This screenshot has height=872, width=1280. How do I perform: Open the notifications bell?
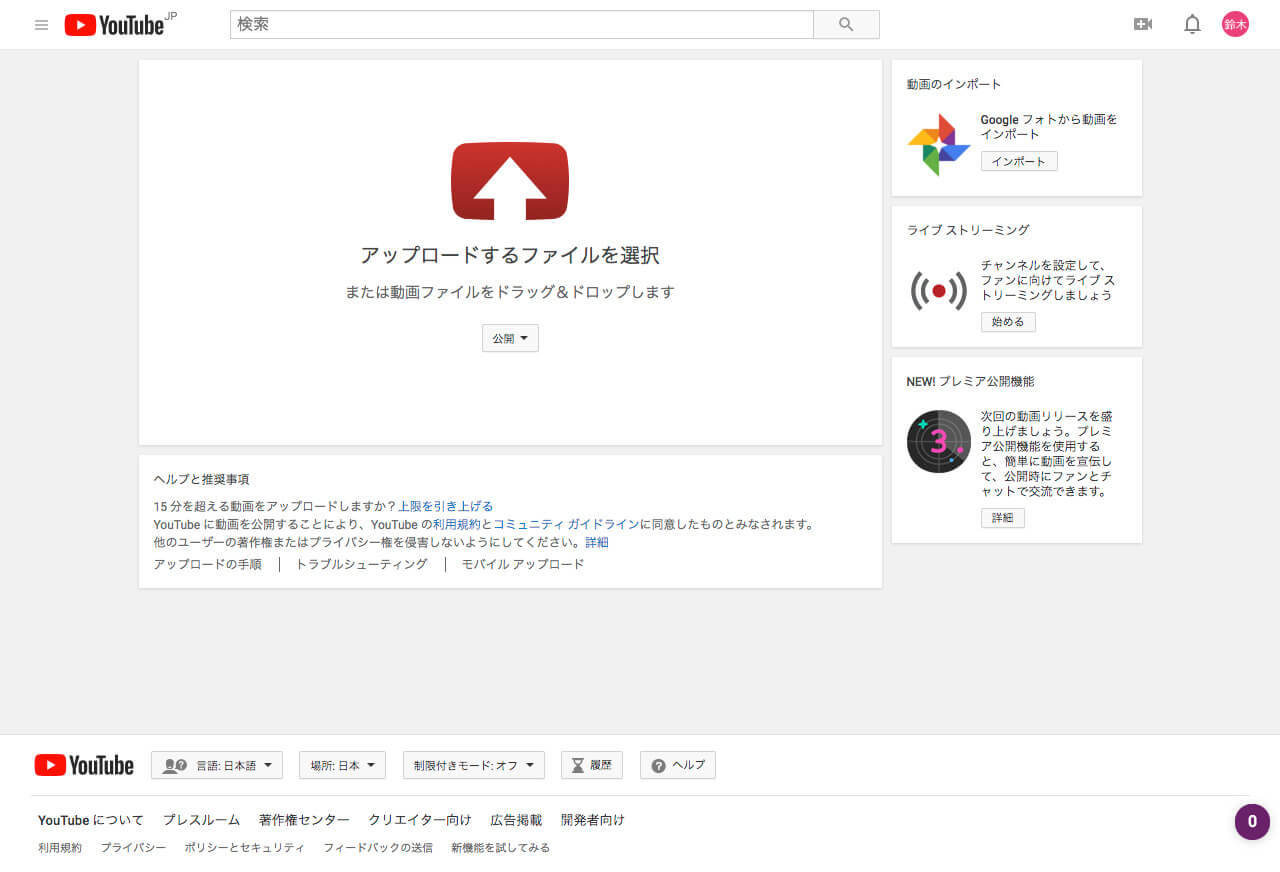(x=1192, y=25)
